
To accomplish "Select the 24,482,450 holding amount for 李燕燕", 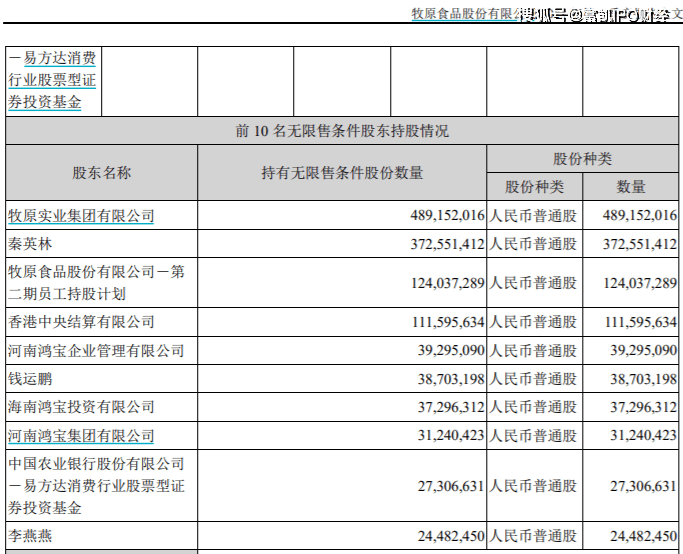I will (451, 536).
